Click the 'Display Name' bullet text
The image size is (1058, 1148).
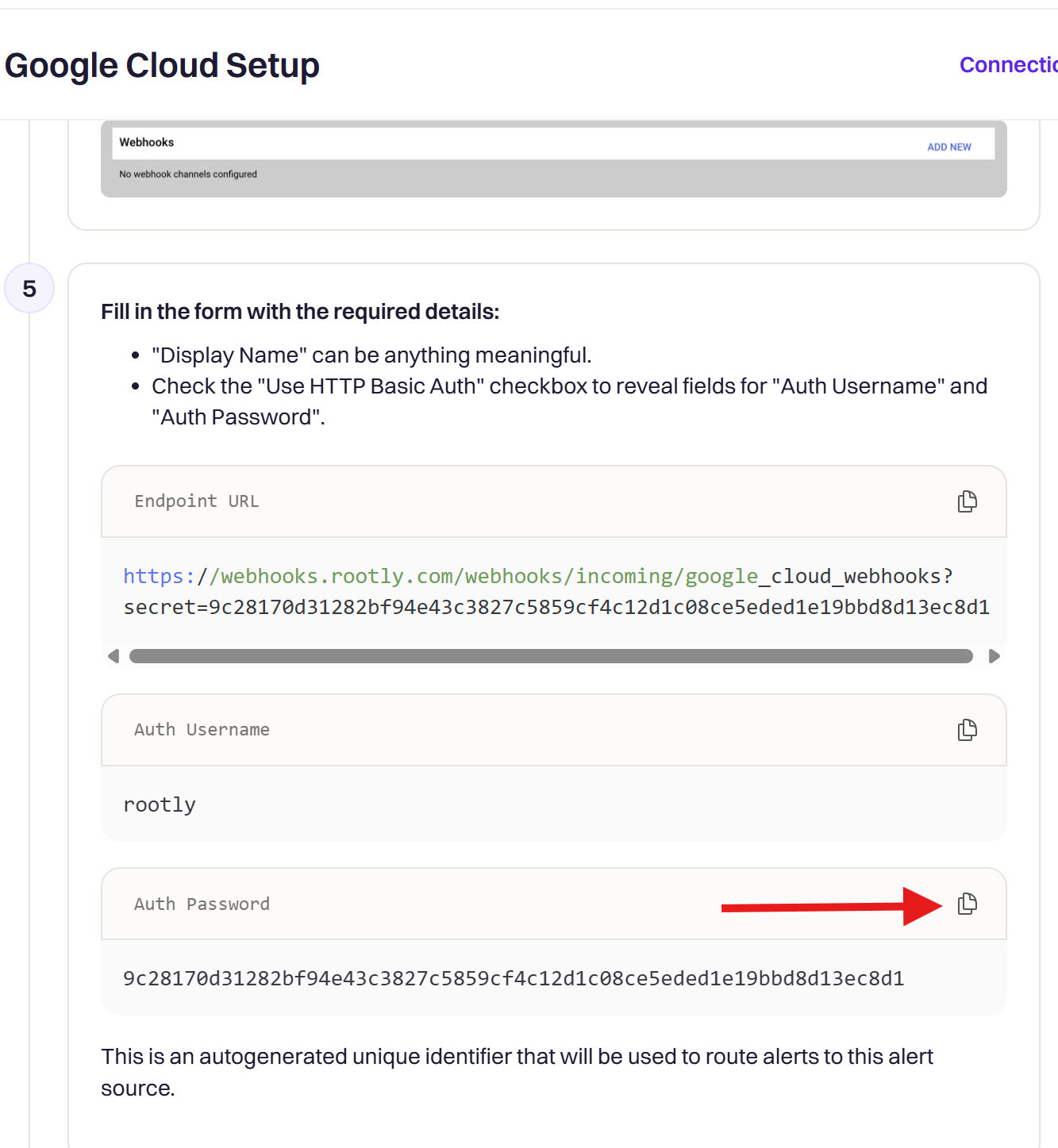pos(371,355)
